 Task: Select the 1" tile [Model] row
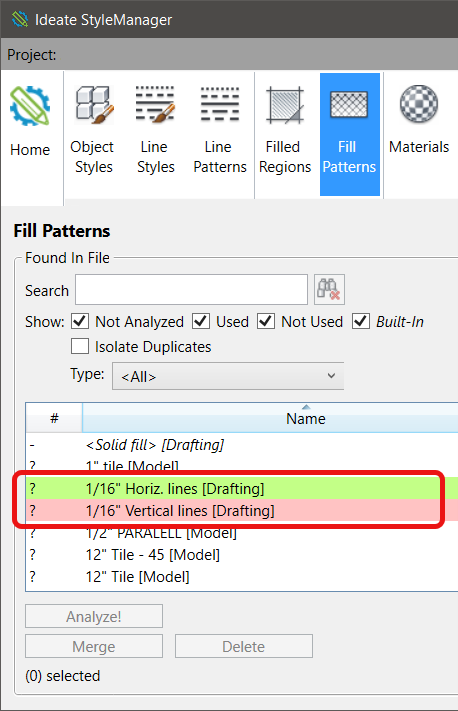pyautogui.click(x=242, y=465)
